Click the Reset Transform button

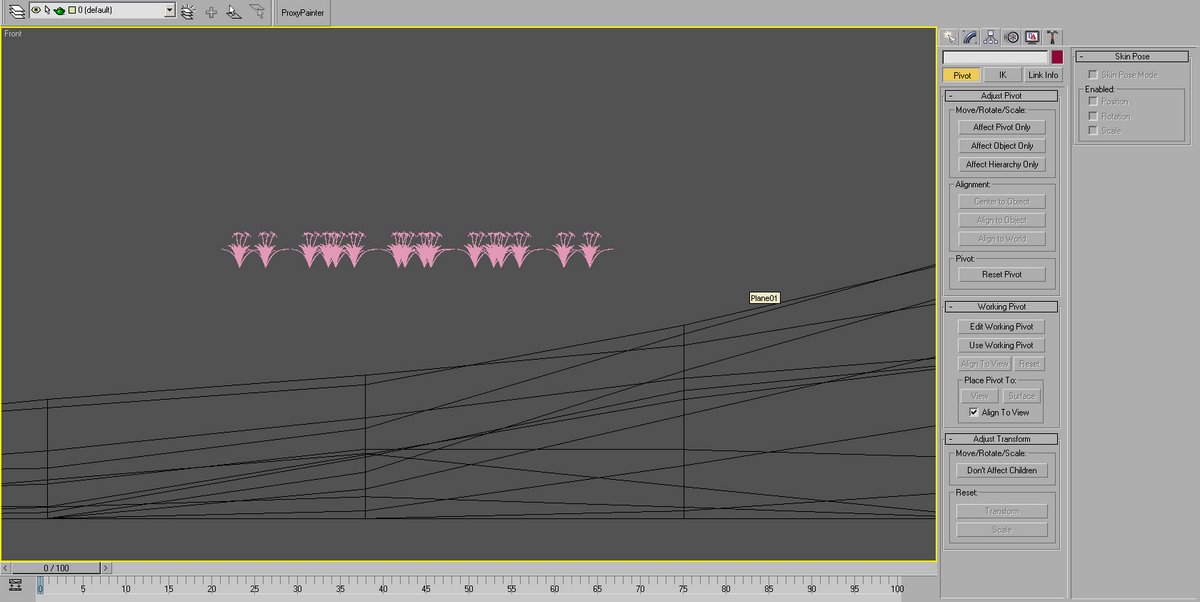coord(1002,511)
